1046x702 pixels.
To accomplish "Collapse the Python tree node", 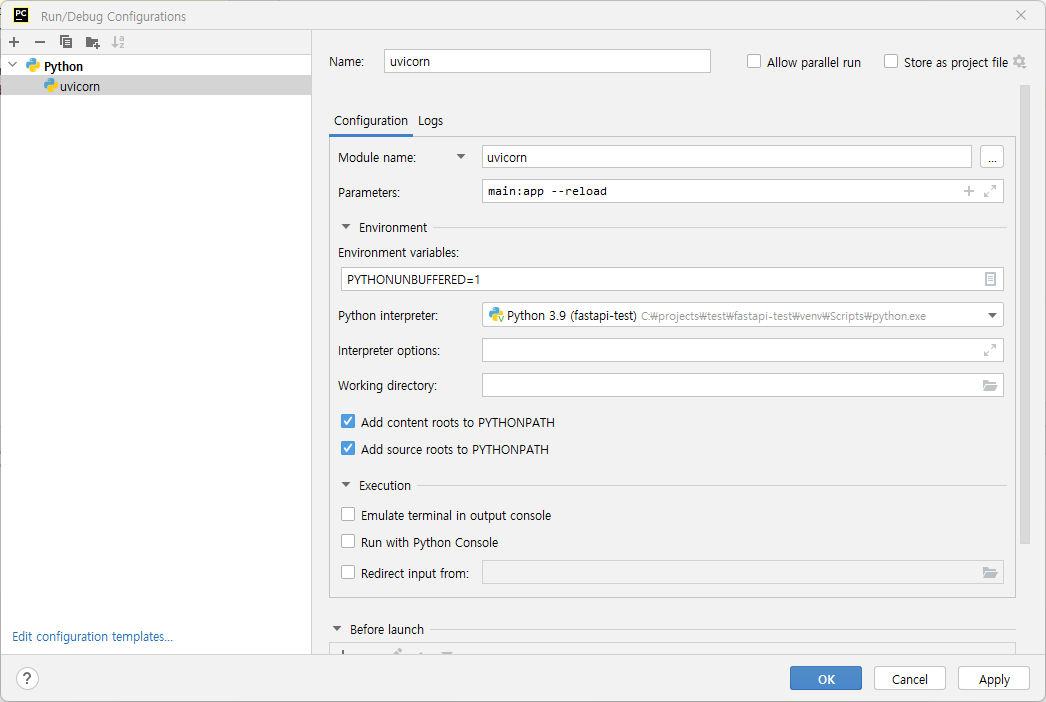I will tap(13, 65).
